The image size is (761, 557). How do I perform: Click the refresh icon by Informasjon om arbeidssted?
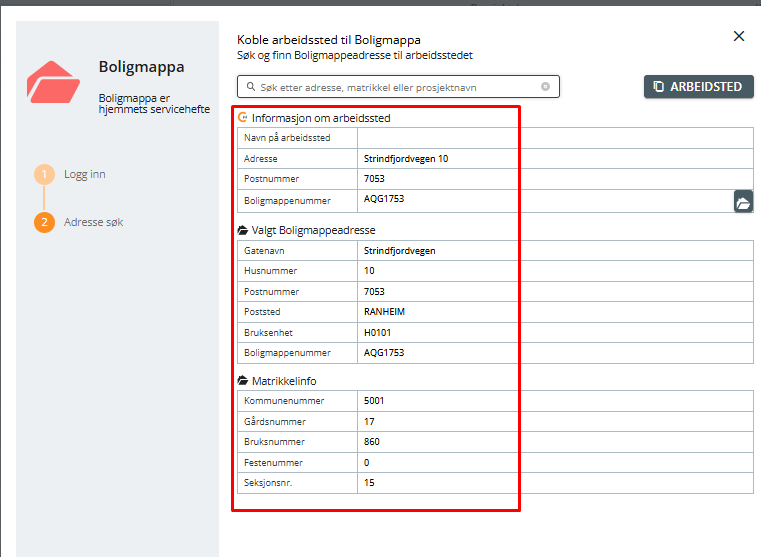tap(243, 117)
